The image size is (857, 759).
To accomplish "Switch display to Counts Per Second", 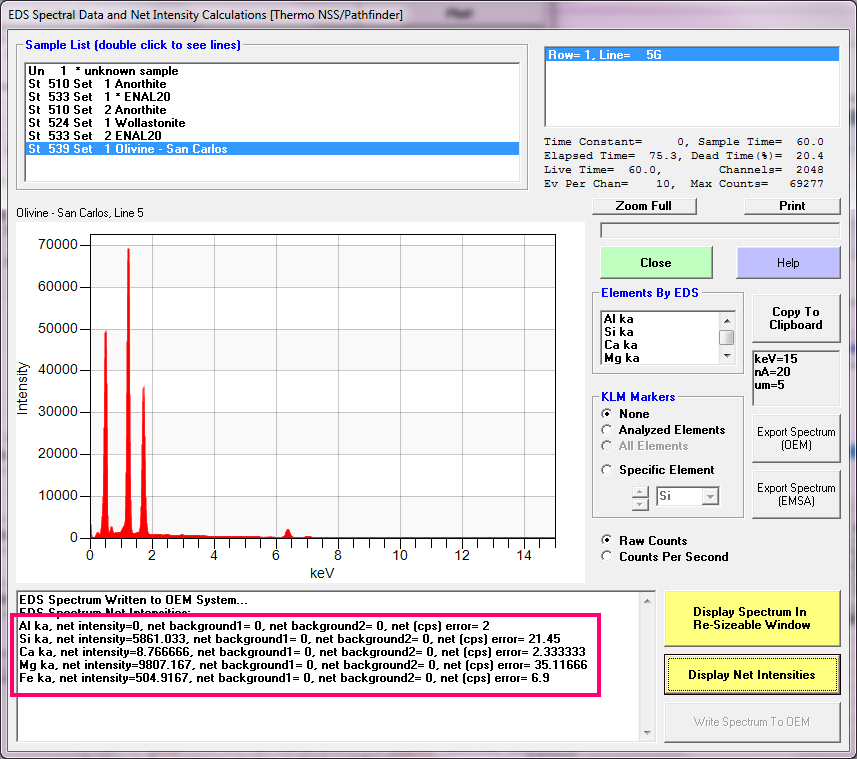I will (x=607, y=557).
